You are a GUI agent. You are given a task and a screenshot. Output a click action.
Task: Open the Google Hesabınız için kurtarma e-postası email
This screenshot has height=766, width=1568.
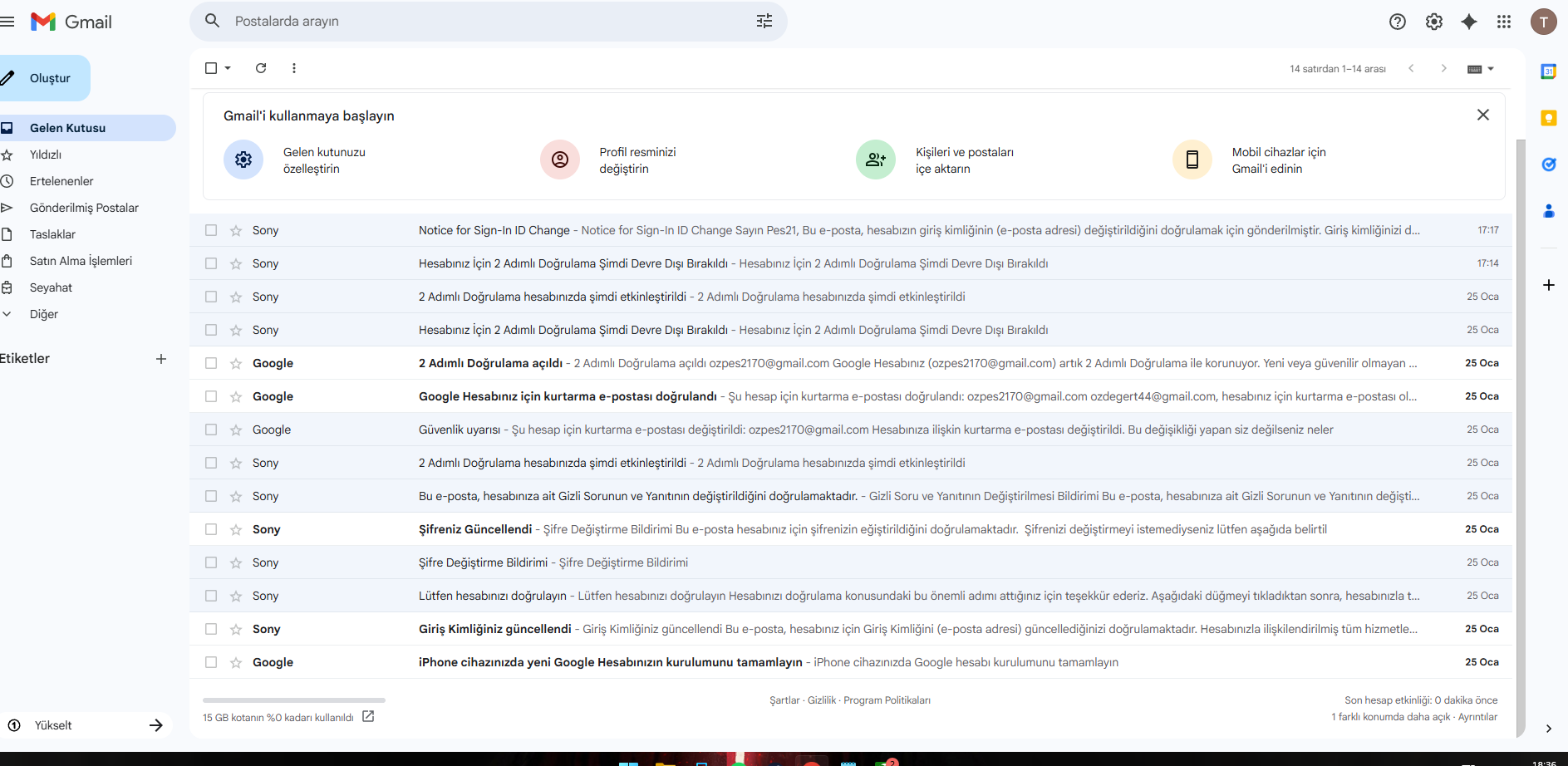pos(851,396)
